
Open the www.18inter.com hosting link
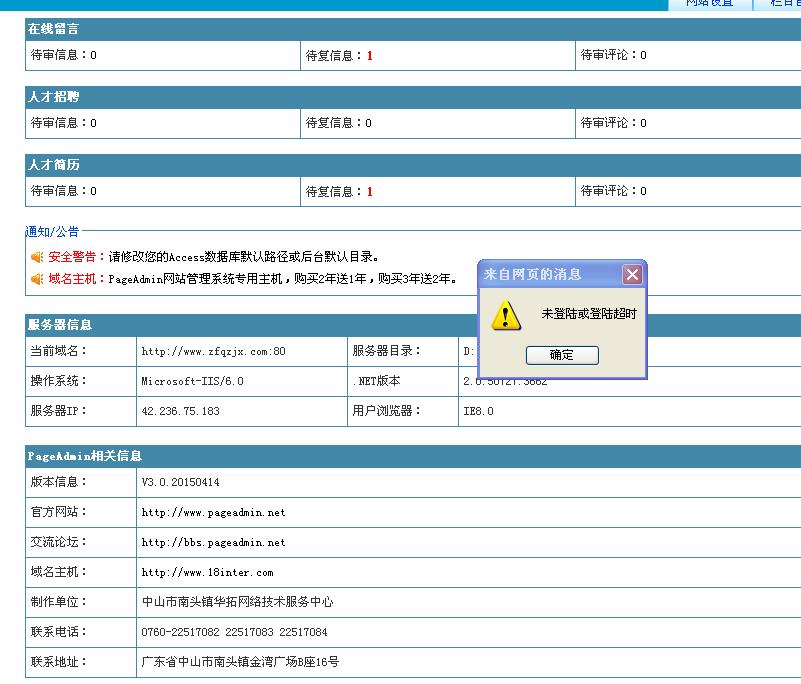point(207,572)
